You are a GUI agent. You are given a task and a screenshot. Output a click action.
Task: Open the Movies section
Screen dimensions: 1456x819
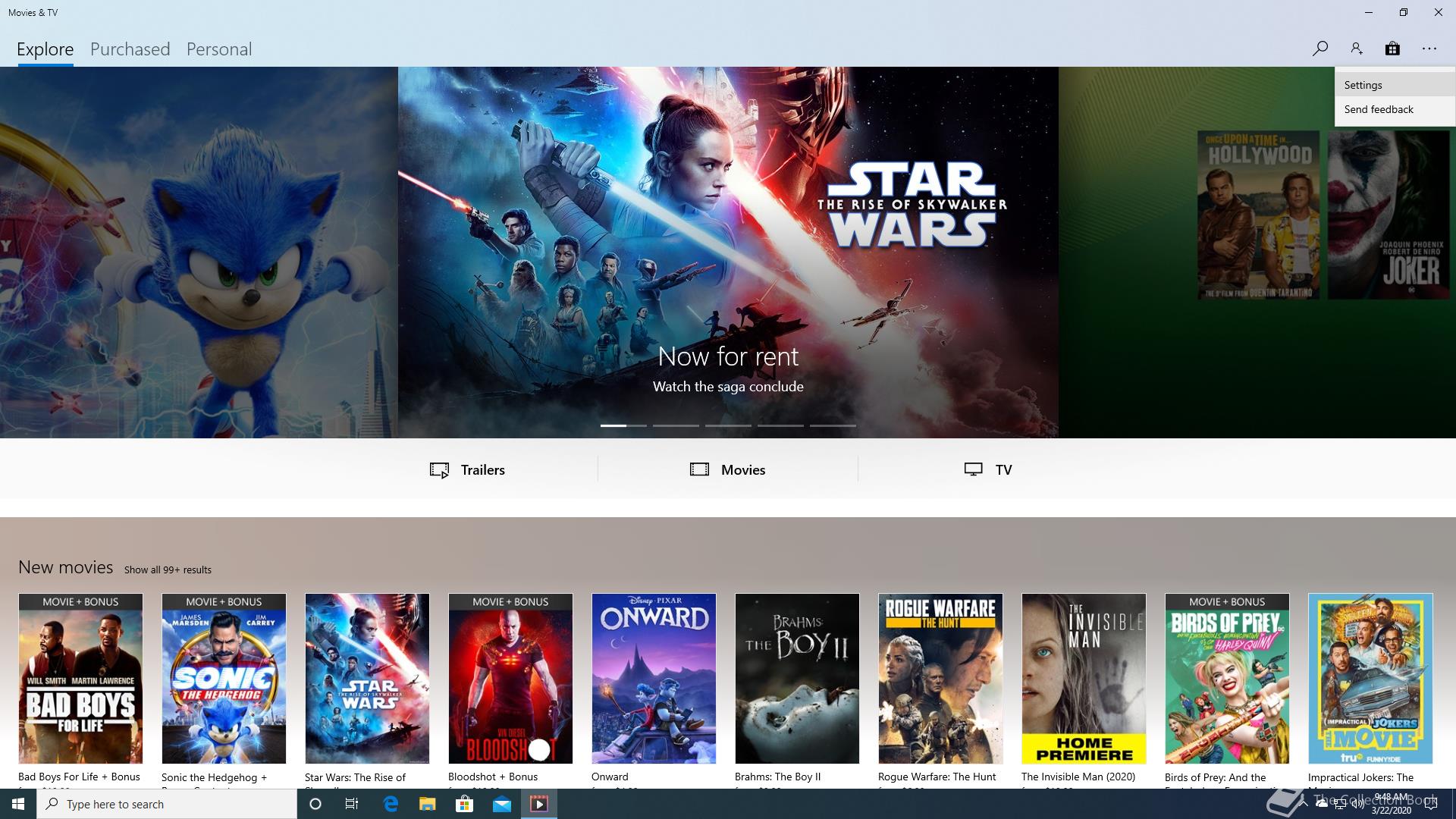click(x=728, y=469)
